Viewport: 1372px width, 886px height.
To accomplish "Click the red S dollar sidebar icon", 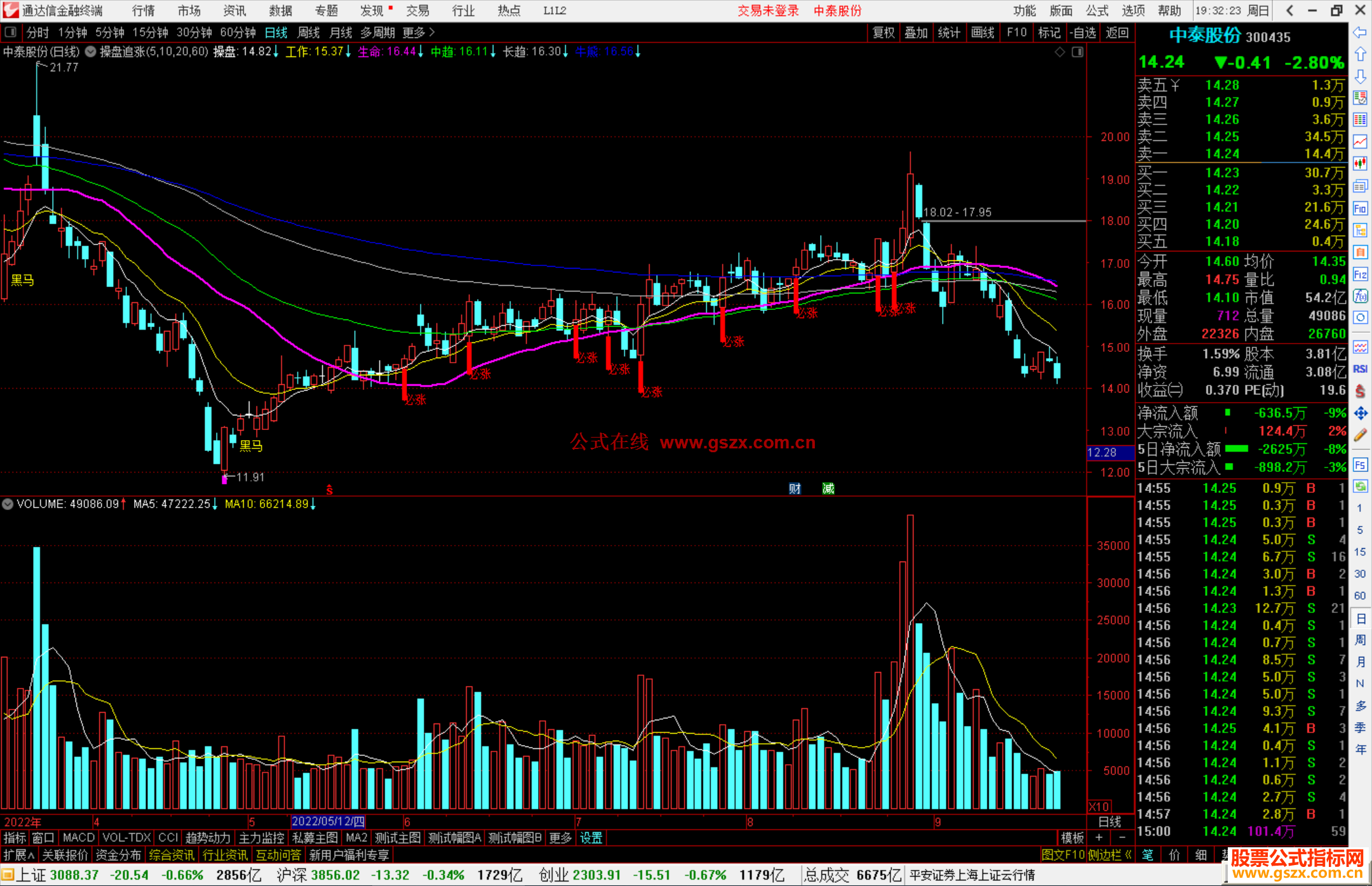I will pos(1360,391).
